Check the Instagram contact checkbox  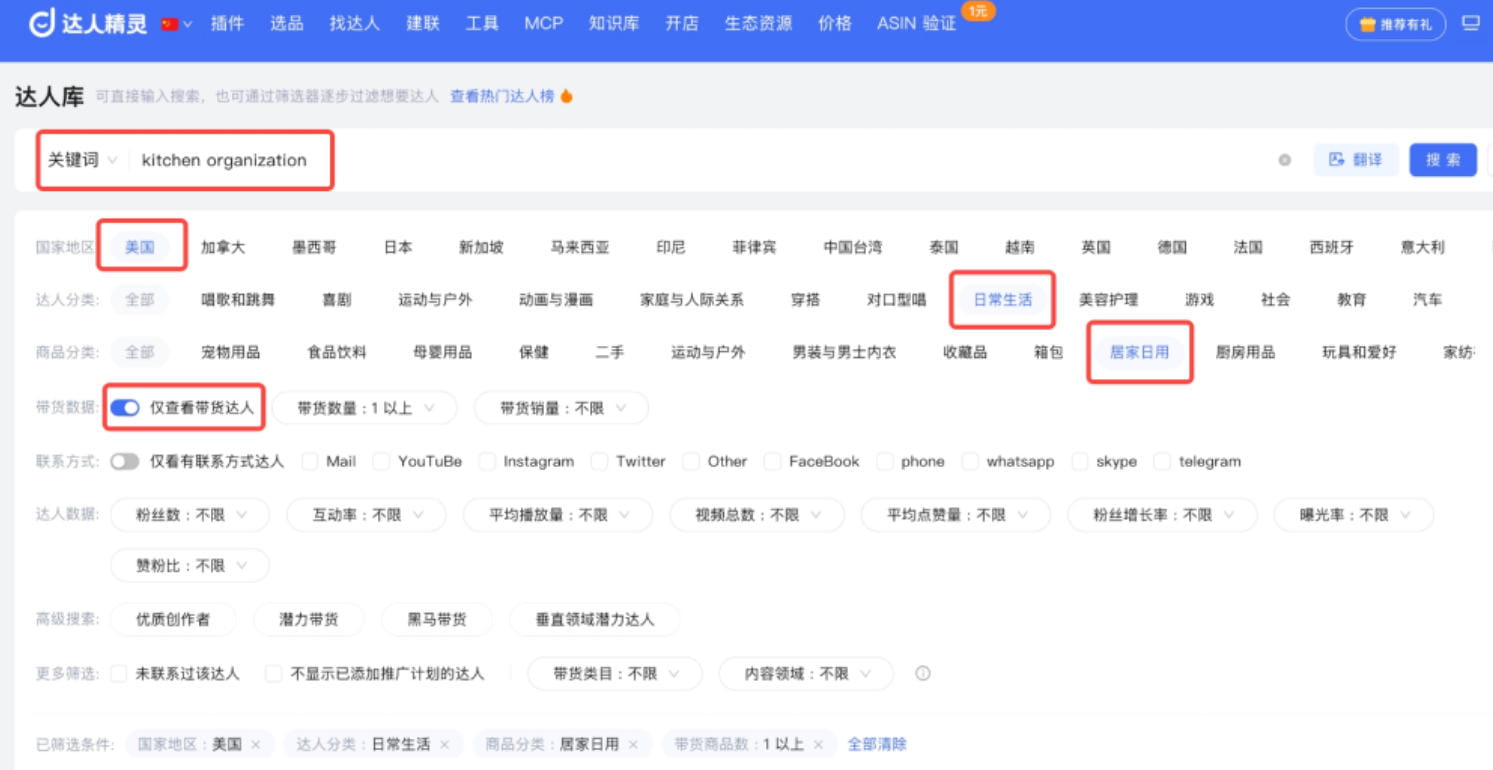click(x=487, y=461)
